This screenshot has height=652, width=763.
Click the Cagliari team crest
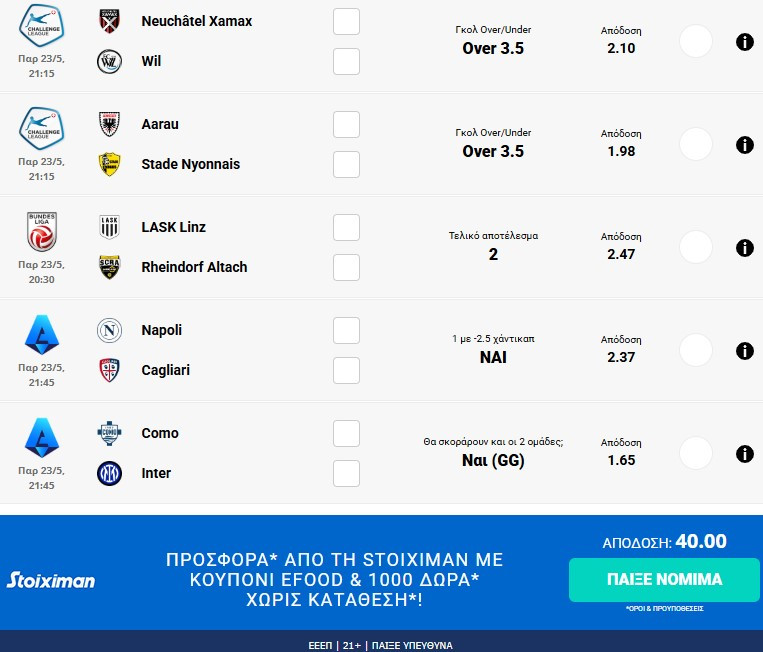pos(109,370)
